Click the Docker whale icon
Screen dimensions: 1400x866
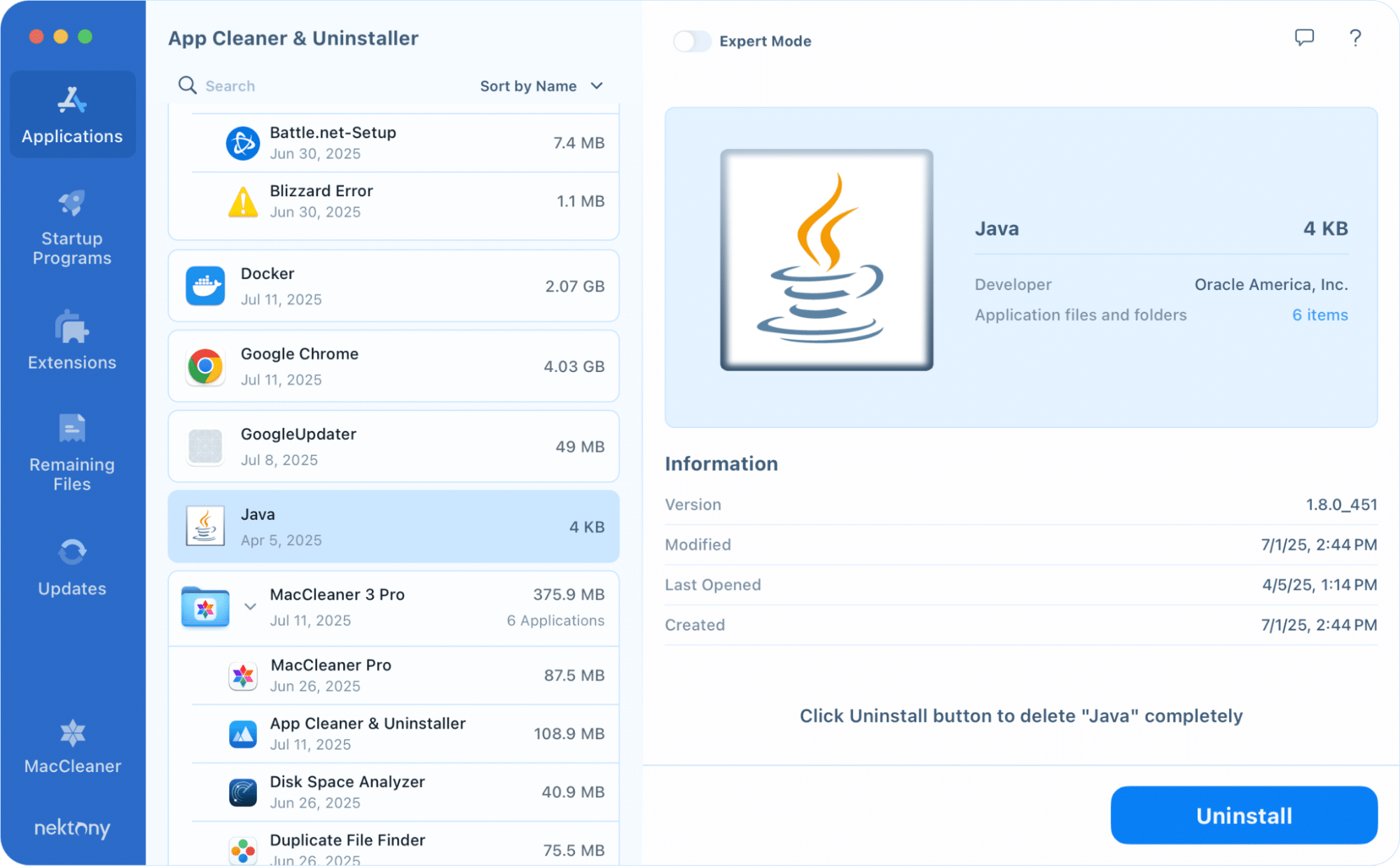click(205, 286)
